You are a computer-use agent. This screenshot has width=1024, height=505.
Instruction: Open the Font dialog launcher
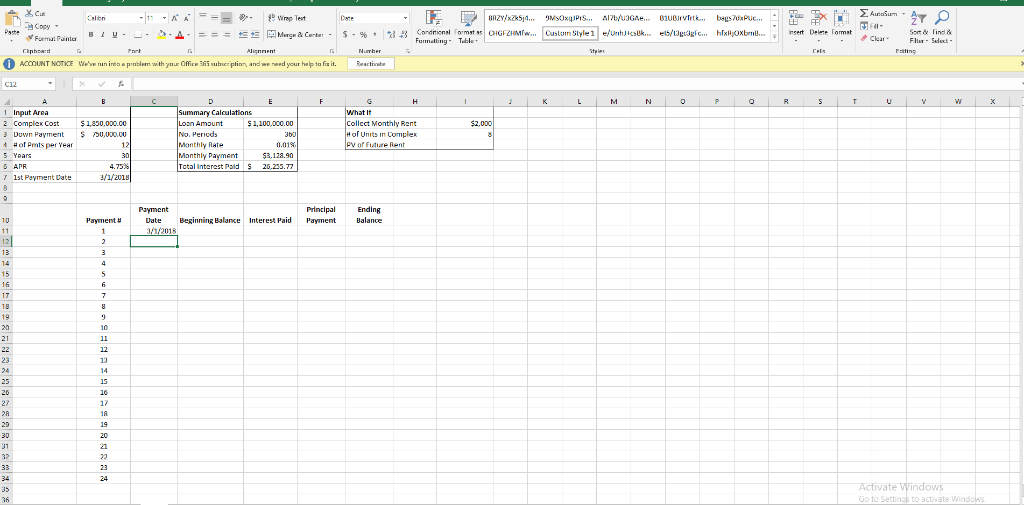(191, 49)
